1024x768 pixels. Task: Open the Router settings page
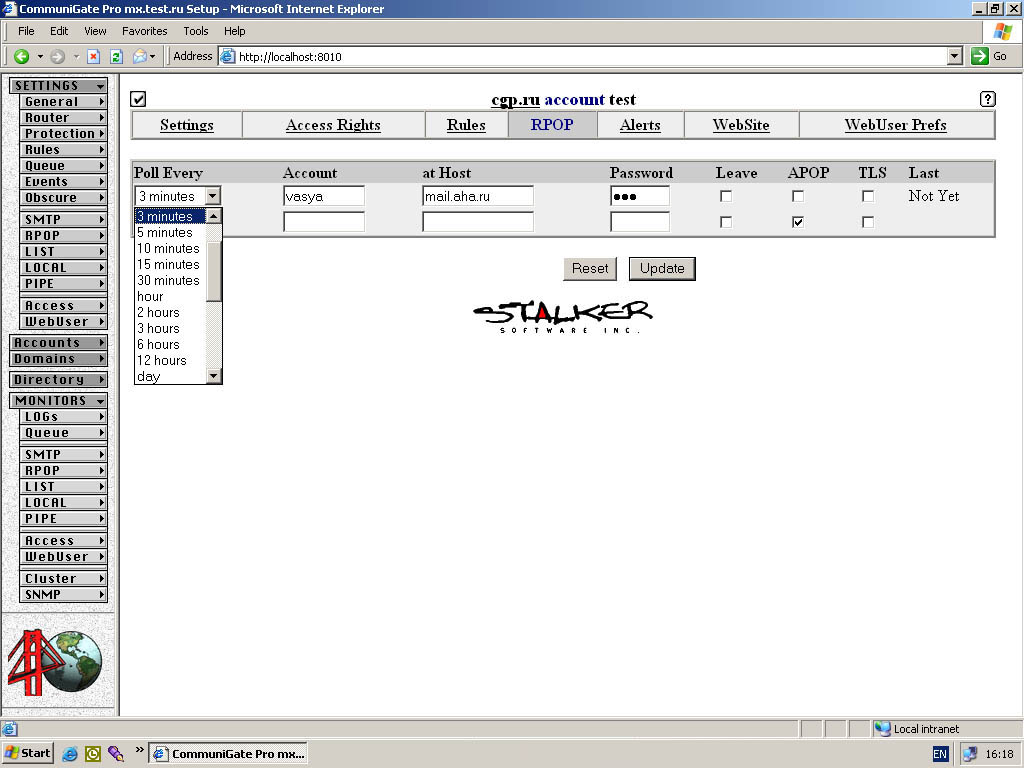[64, 118]
